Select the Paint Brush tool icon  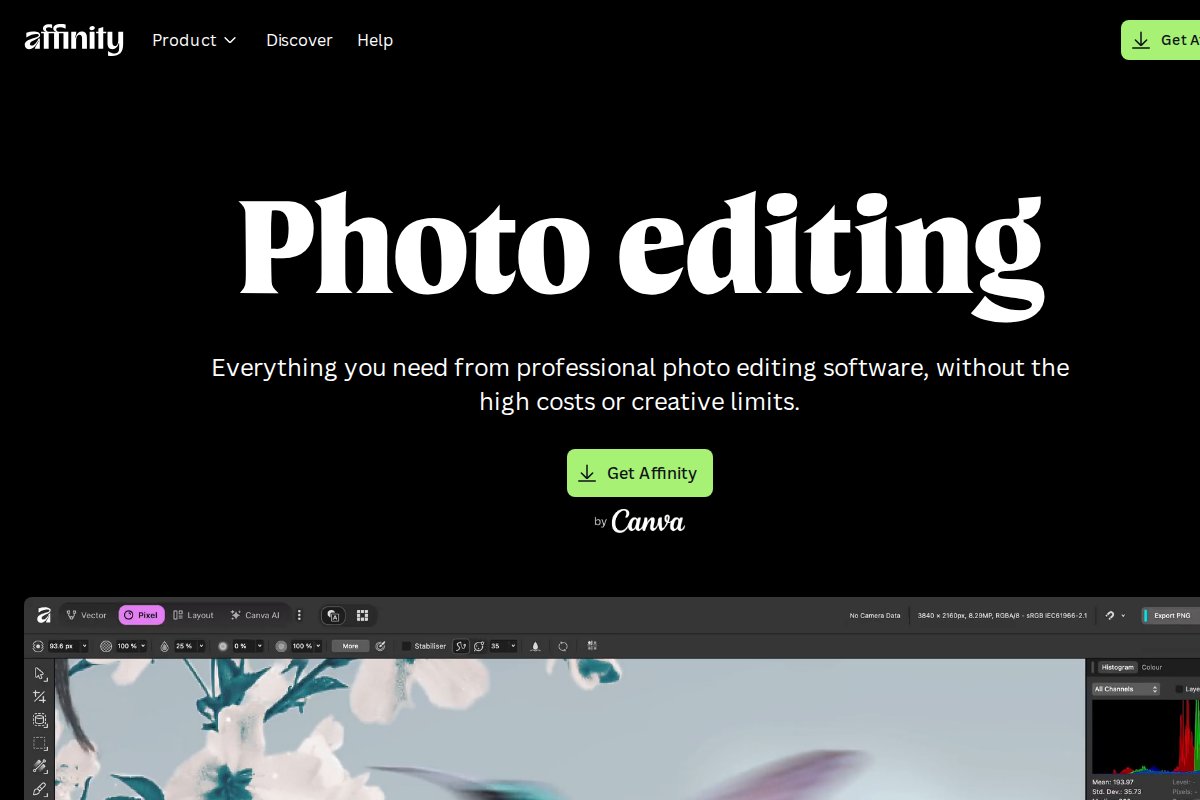tap(40, 789)
